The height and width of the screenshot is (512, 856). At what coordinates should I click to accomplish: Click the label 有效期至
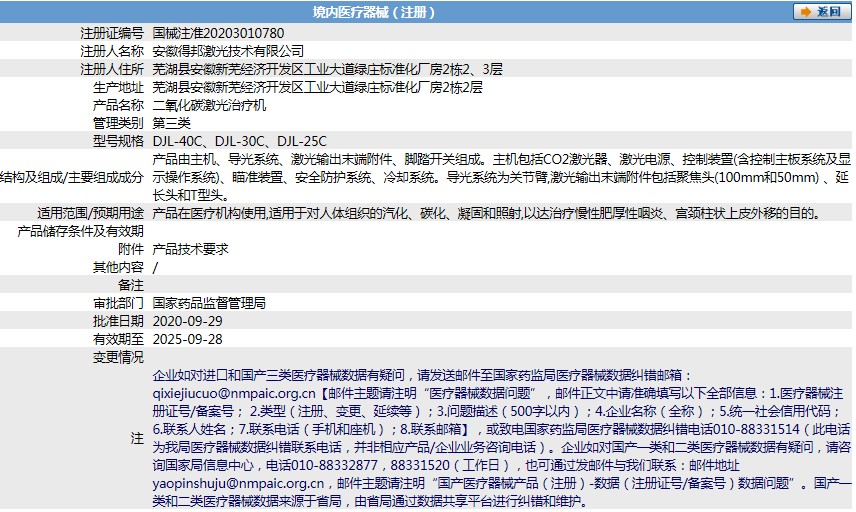coord(118,340)
